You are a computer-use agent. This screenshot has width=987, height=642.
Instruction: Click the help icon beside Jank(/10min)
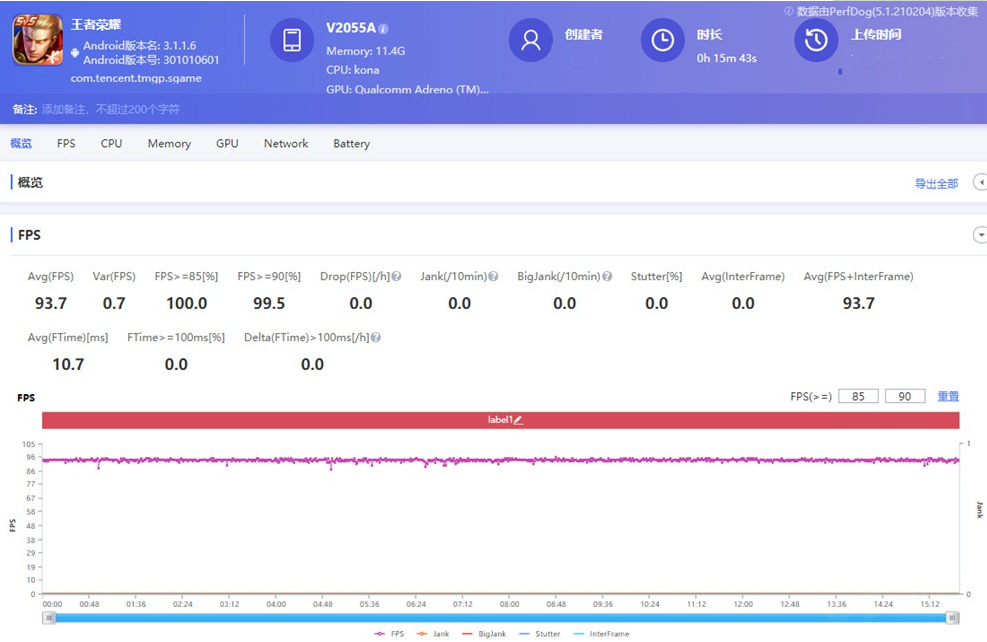pyautogui.click(x=494, y=276)
